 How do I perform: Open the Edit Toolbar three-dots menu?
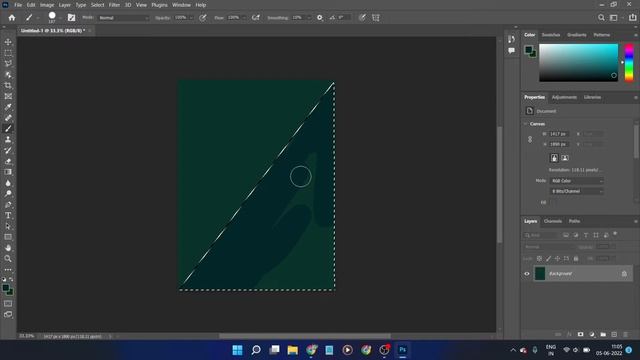tap(8, 269)
